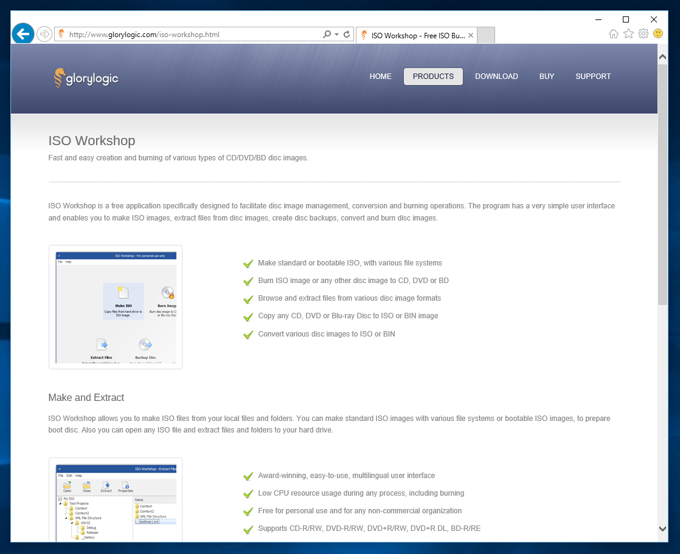
Task: Open the browser Home icon
Action: point(613,34)
